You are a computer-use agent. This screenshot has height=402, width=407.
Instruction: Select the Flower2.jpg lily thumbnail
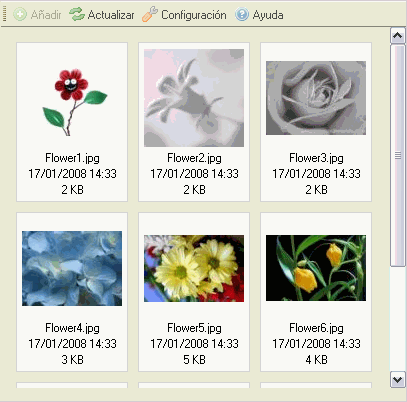click(194, 98)
